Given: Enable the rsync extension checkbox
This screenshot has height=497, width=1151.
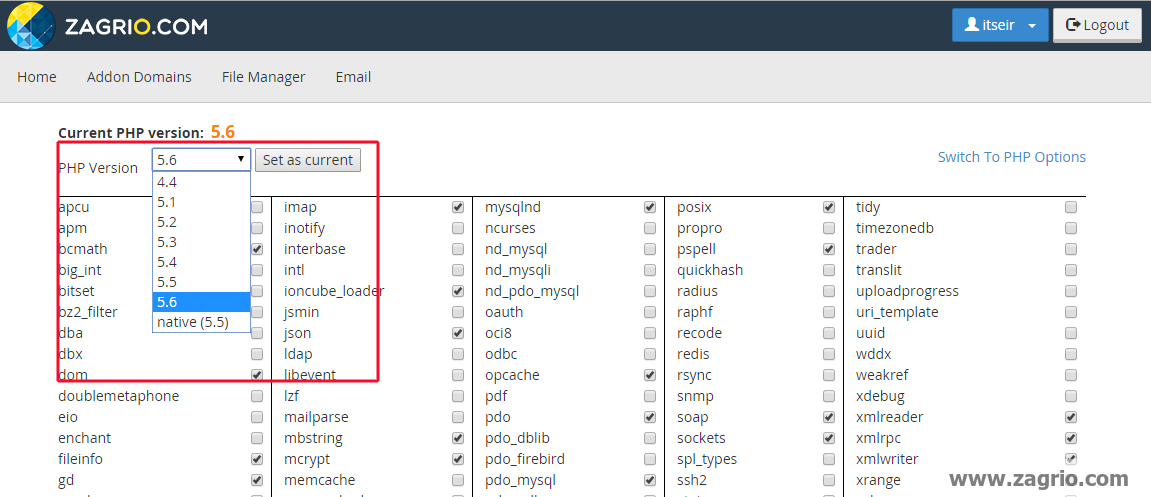Looking at the screenshot, I should point(829,375).
